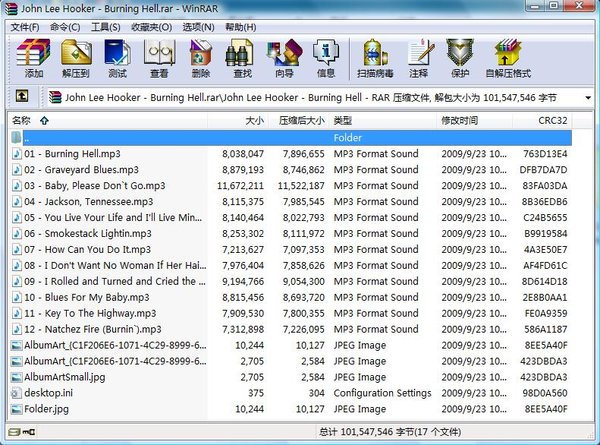
Task: Click the image icon of Folder.jpg
Action: (x=16, y=409)
